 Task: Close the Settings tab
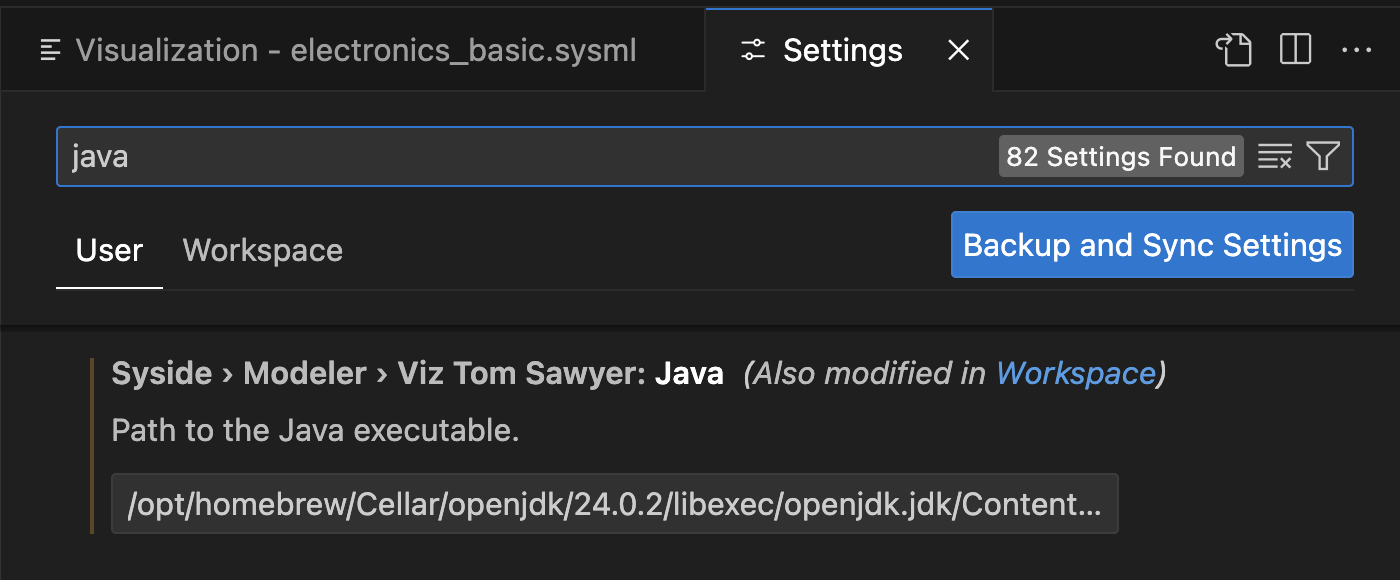958,50
